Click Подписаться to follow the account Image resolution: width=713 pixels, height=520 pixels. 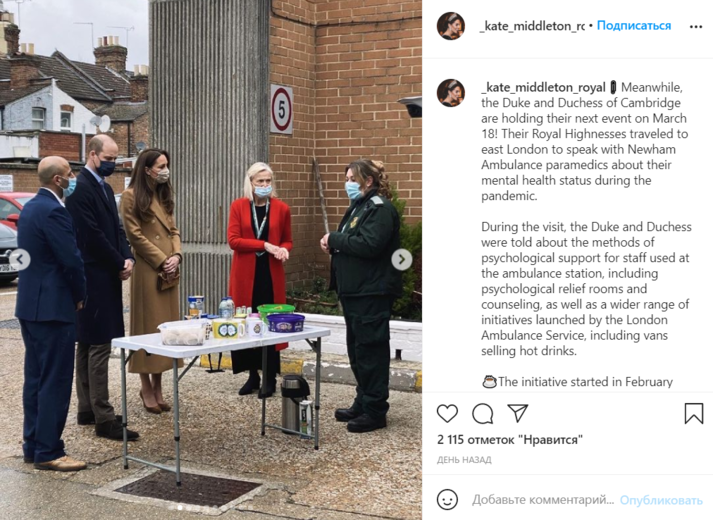tap(633, 25)
